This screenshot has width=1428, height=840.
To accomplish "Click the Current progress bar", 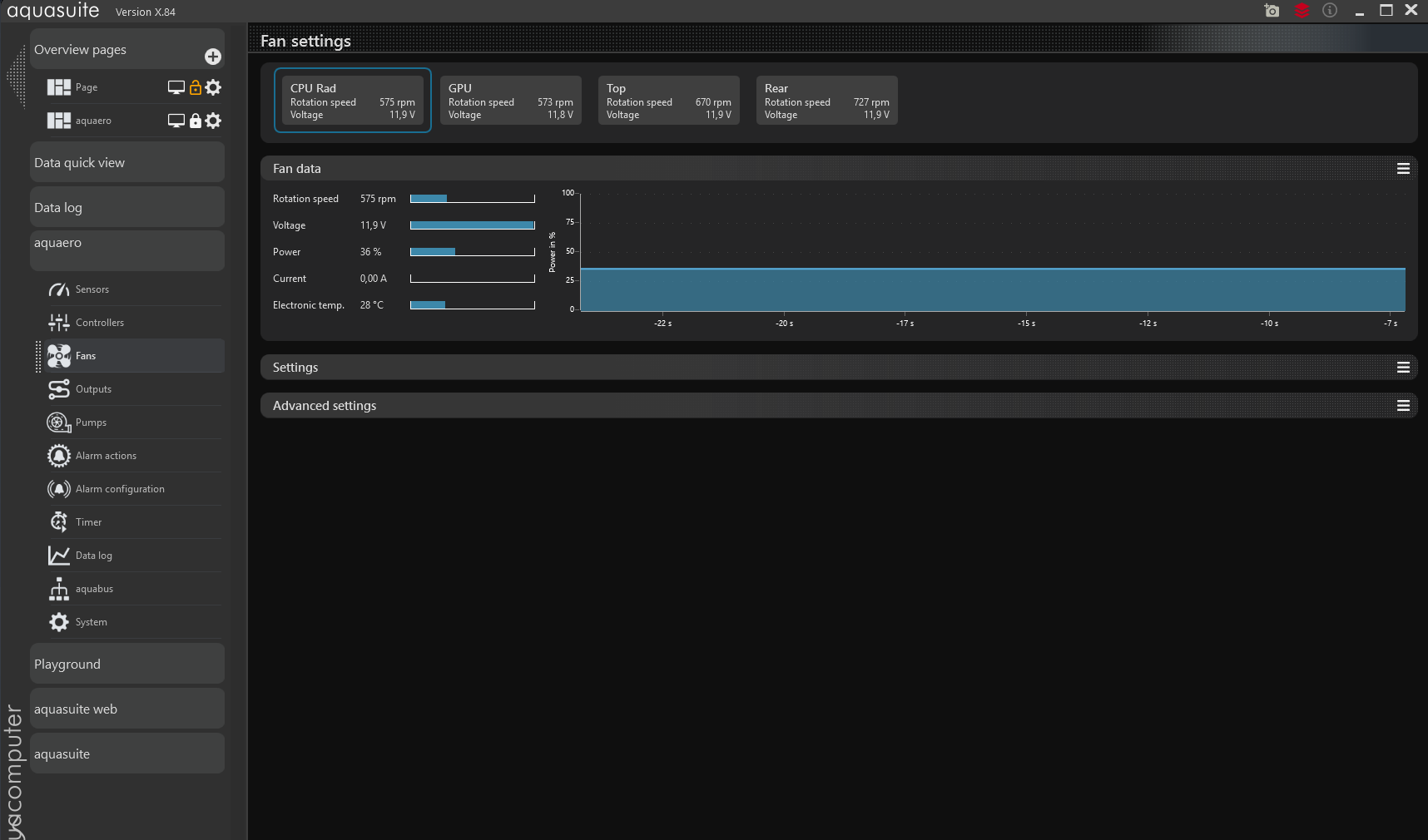I will [473, 279].
